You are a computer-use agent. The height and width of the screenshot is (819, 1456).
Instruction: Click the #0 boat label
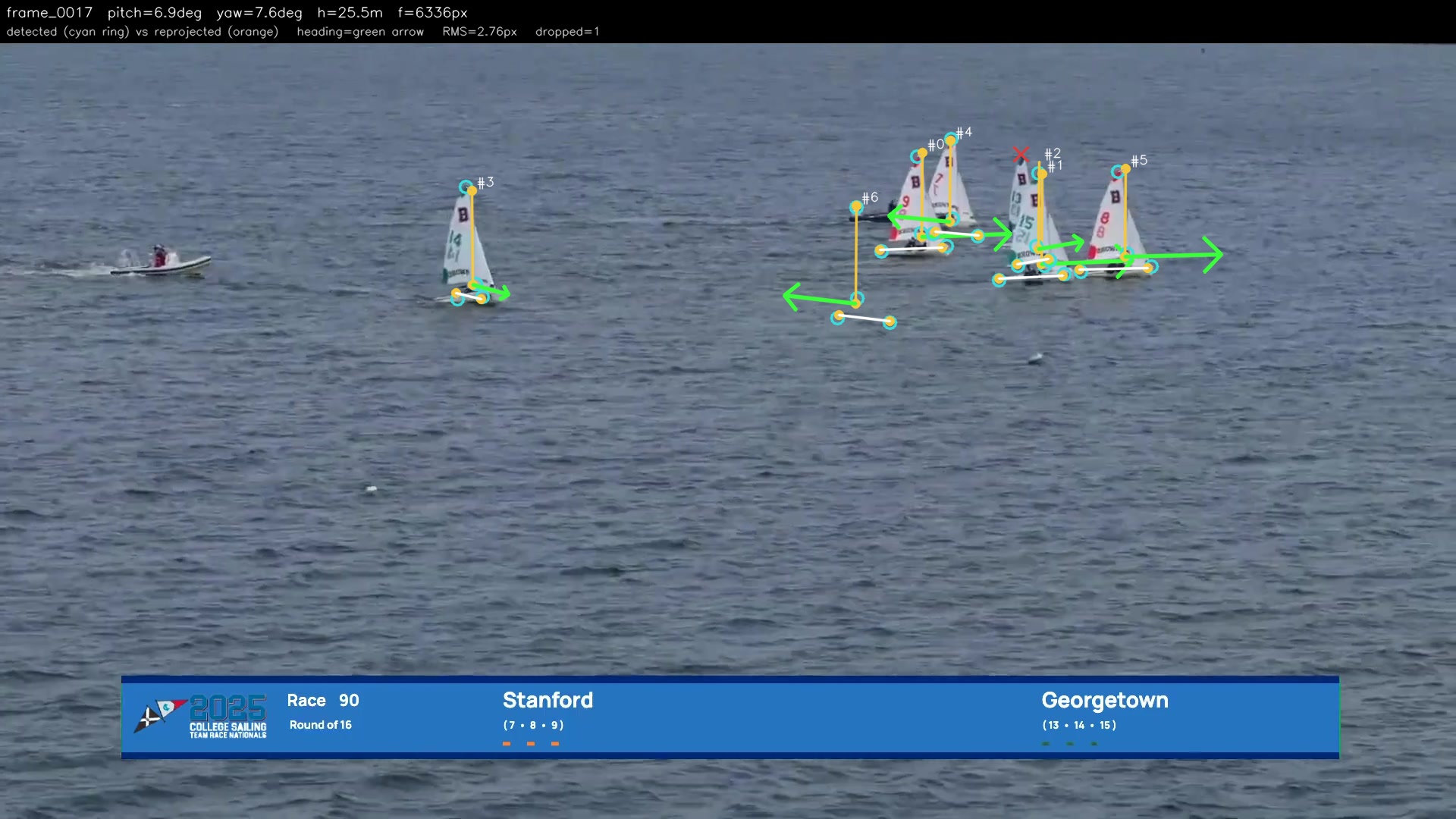937,144
